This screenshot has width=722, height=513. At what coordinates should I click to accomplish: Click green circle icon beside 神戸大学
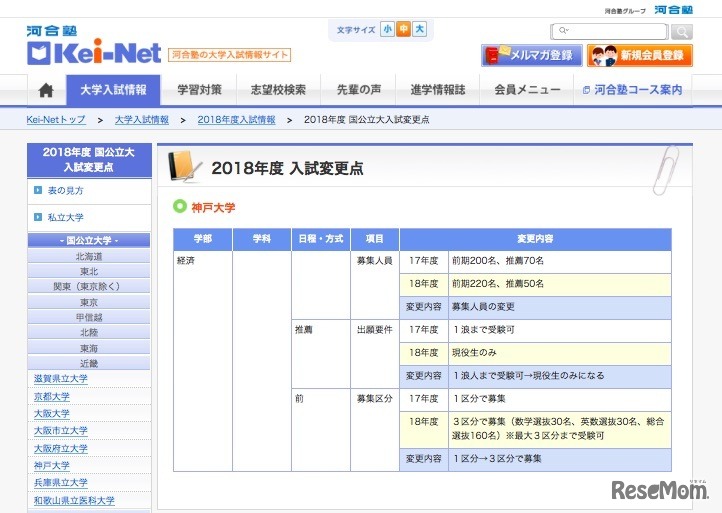(180, 206)
